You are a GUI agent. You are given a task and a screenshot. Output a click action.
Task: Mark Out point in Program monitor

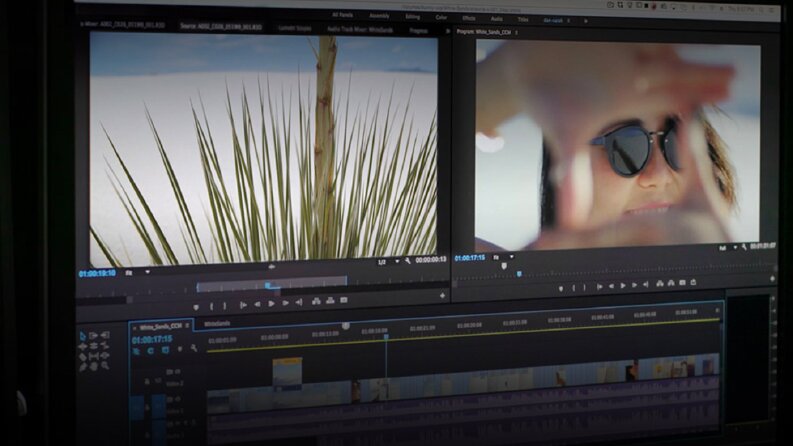(585, 288)
